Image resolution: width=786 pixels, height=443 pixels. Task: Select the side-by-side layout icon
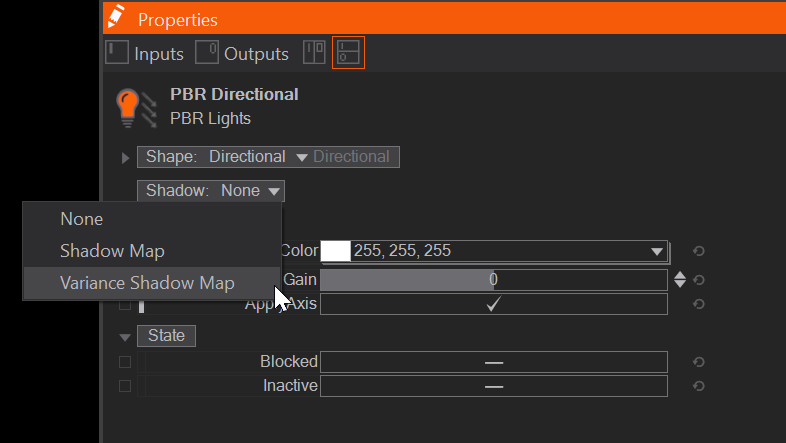pyautogui.click(x=315, y=53)
